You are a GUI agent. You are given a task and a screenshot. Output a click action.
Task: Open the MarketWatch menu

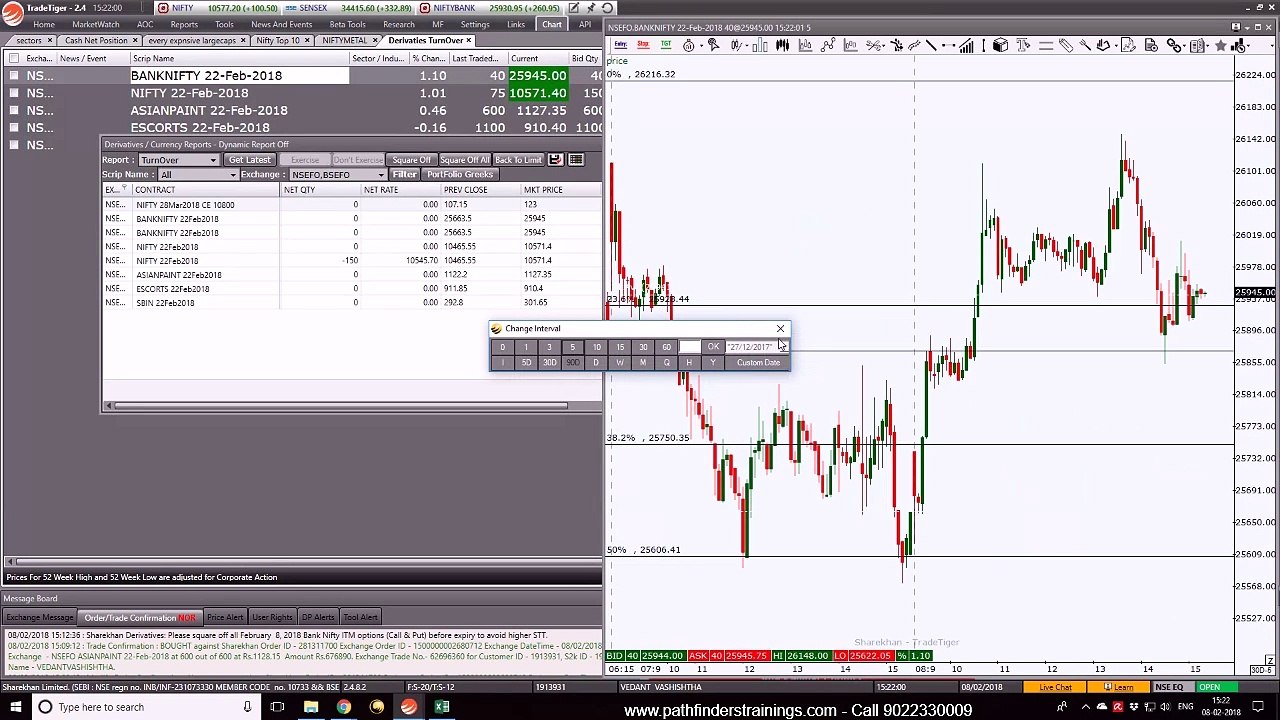click(x=95, y=25)
